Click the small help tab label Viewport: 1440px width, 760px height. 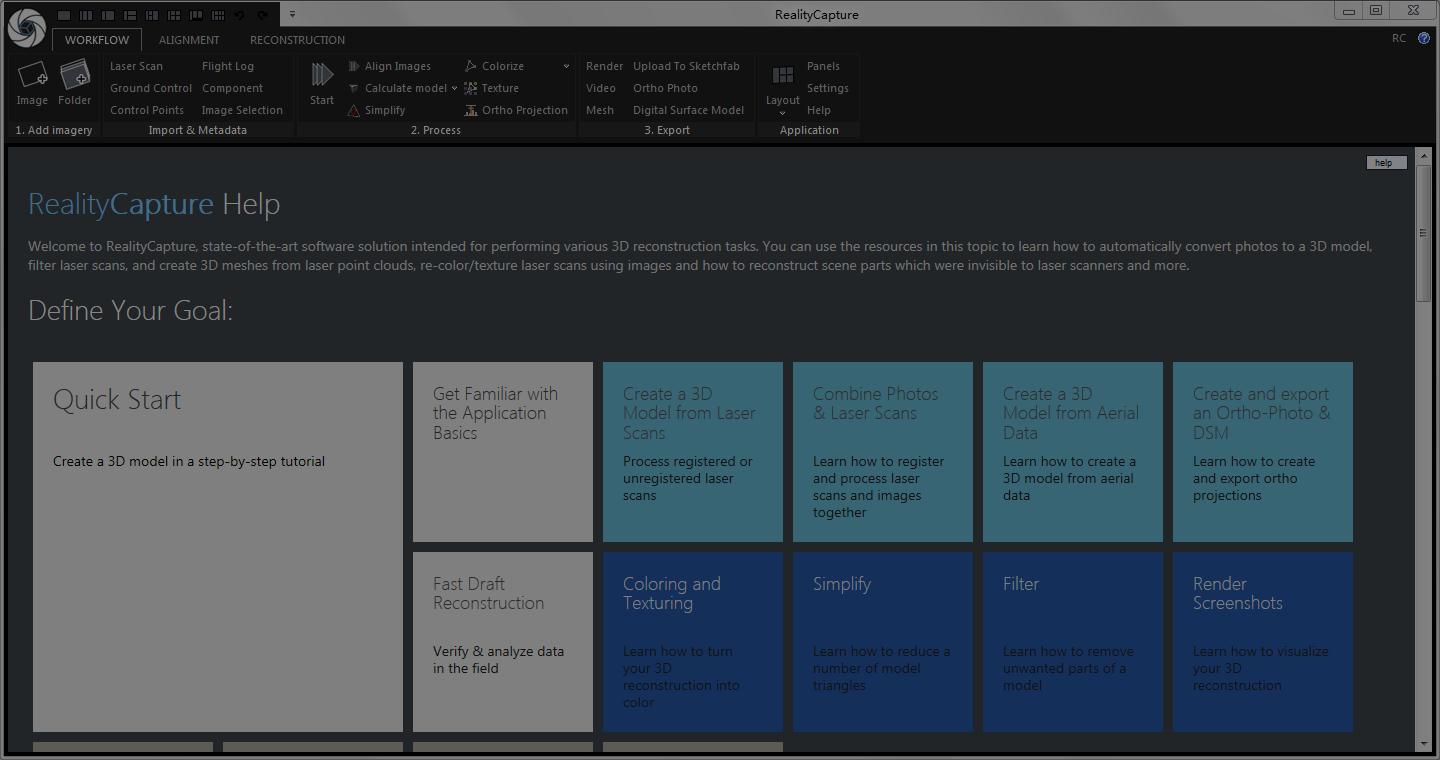pos(1385,162)
